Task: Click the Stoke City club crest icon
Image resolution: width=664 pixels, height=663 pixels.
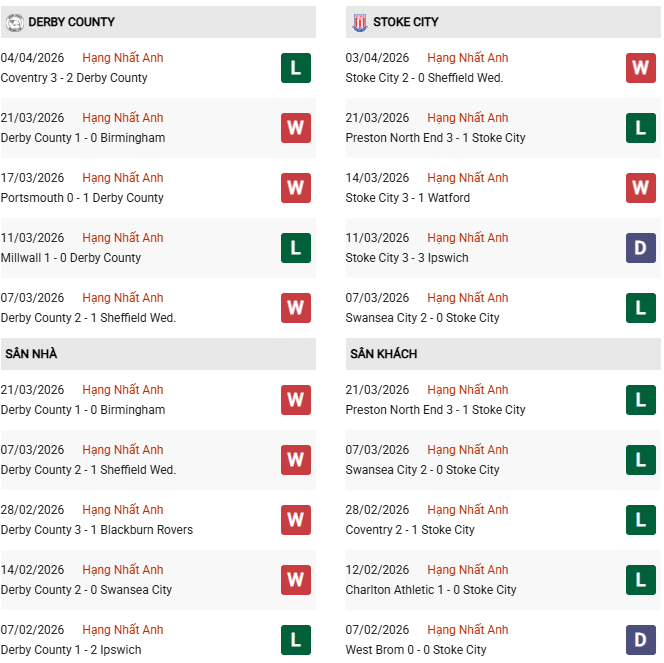Action: point(359,21)
